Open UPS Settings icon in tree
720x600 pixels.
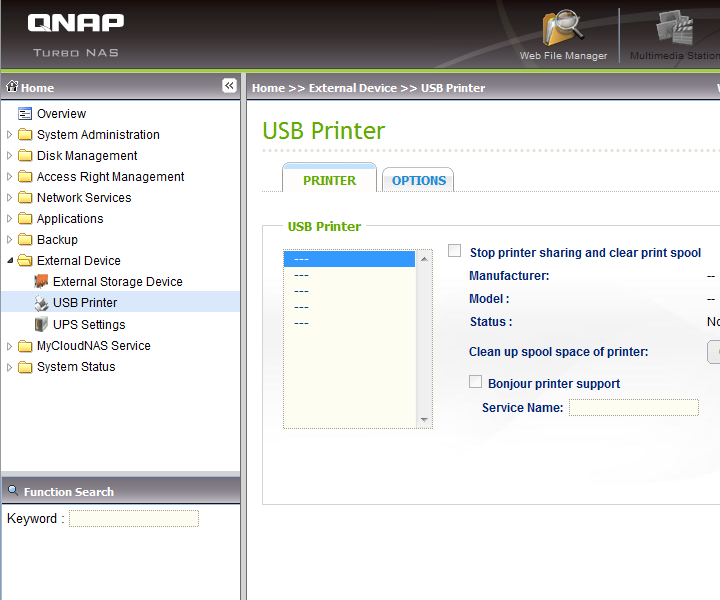(x=41, y=324)
